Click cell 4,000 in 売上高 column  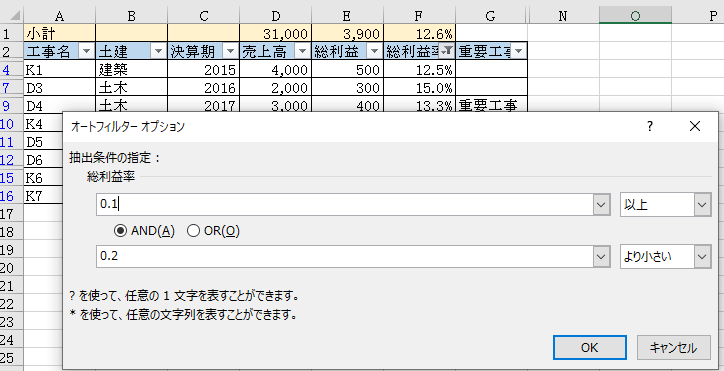[x=276, y=70]
